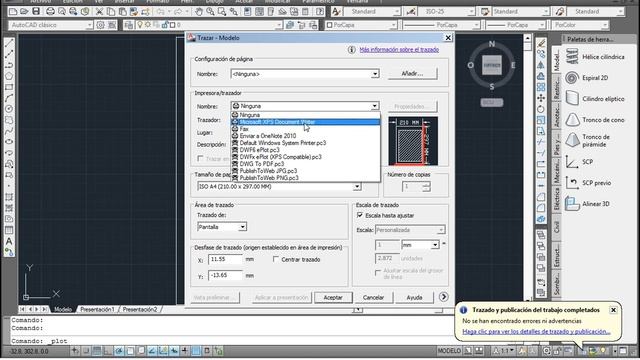
Task: Click the ViewCube compass in drawing area
Action: click(491, 65)
